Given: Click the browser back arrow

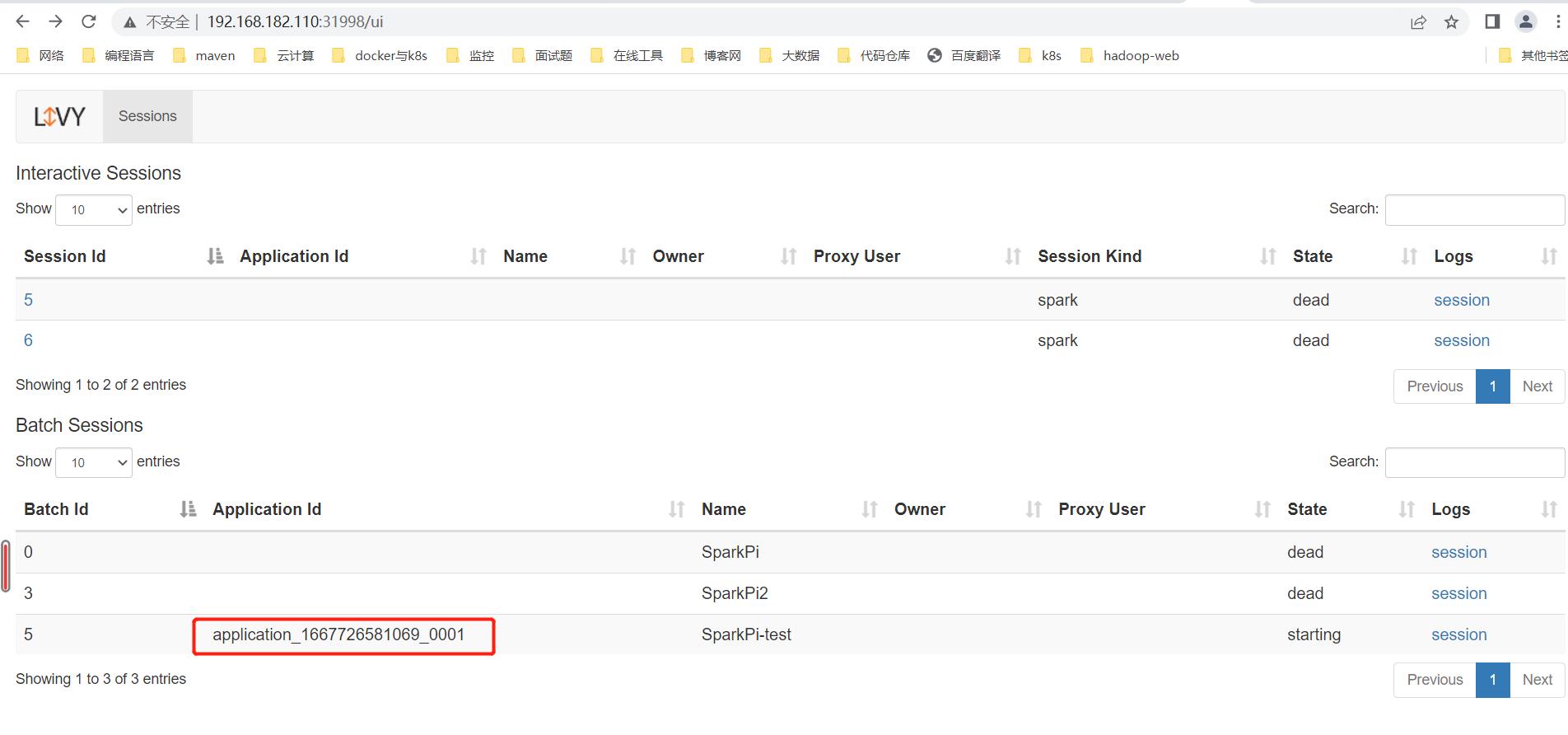Looking at the screenshot, I should (23, 21).
